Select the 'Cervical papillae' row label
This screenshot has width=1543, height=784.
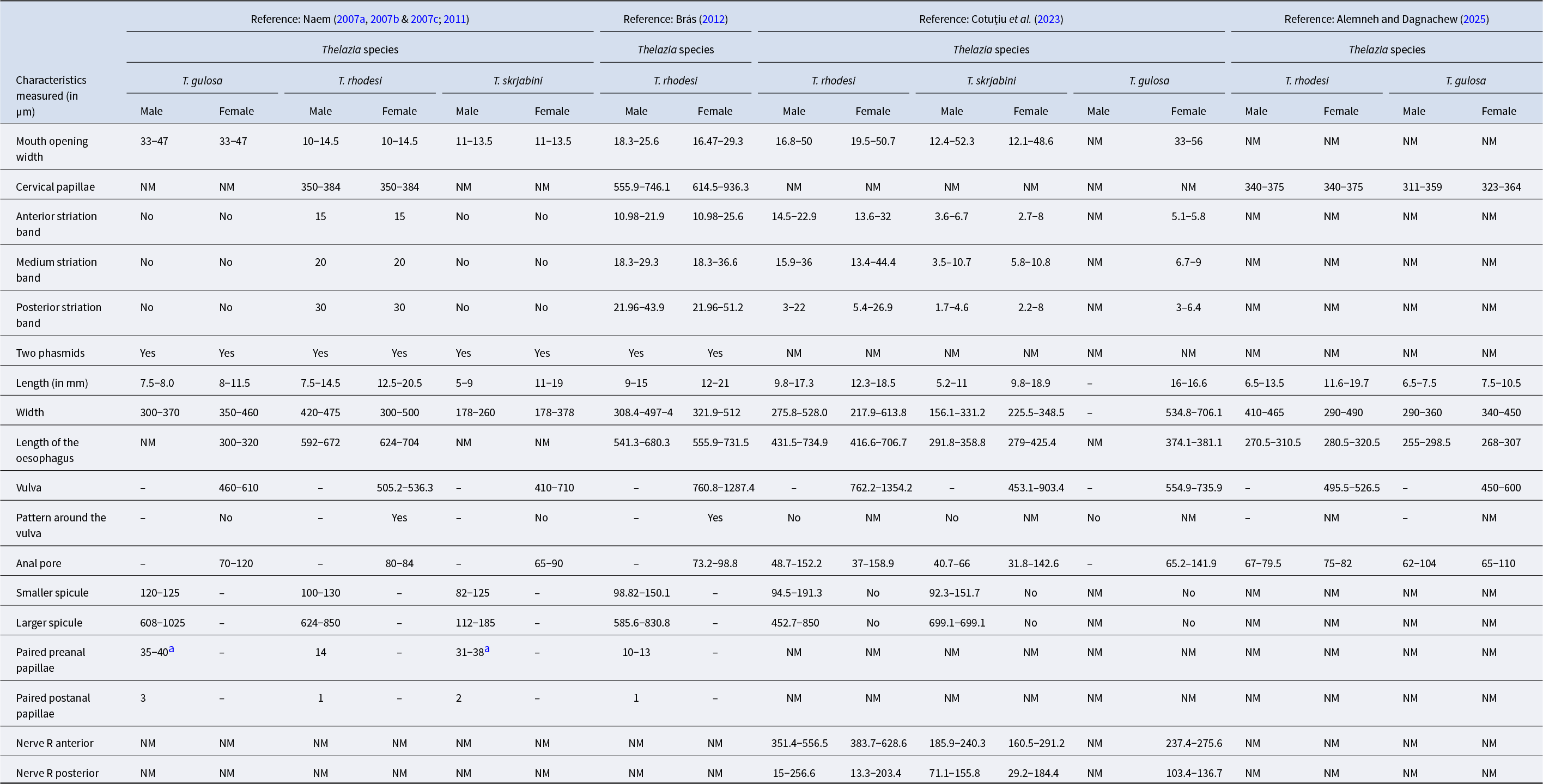coord(55,187)
